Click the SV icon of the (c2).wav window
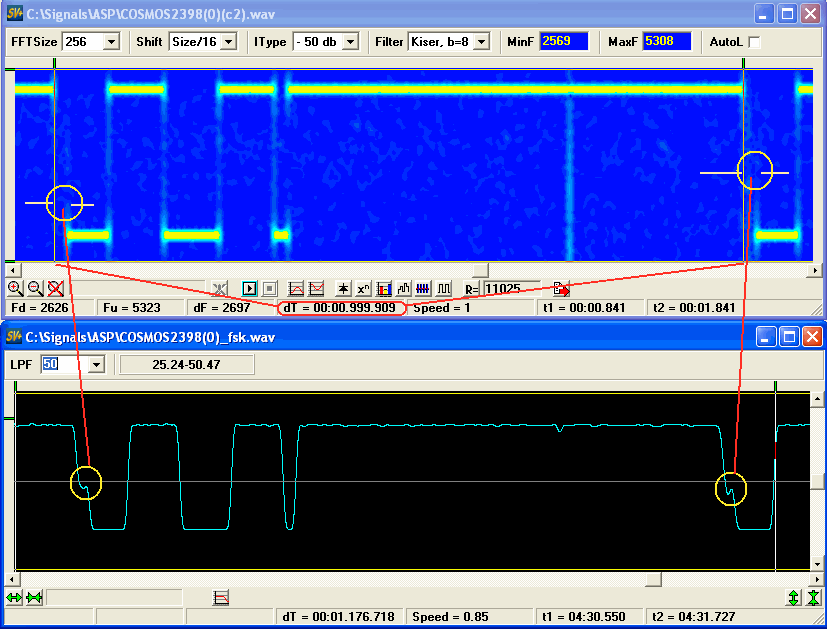 (x=15, y=14)
